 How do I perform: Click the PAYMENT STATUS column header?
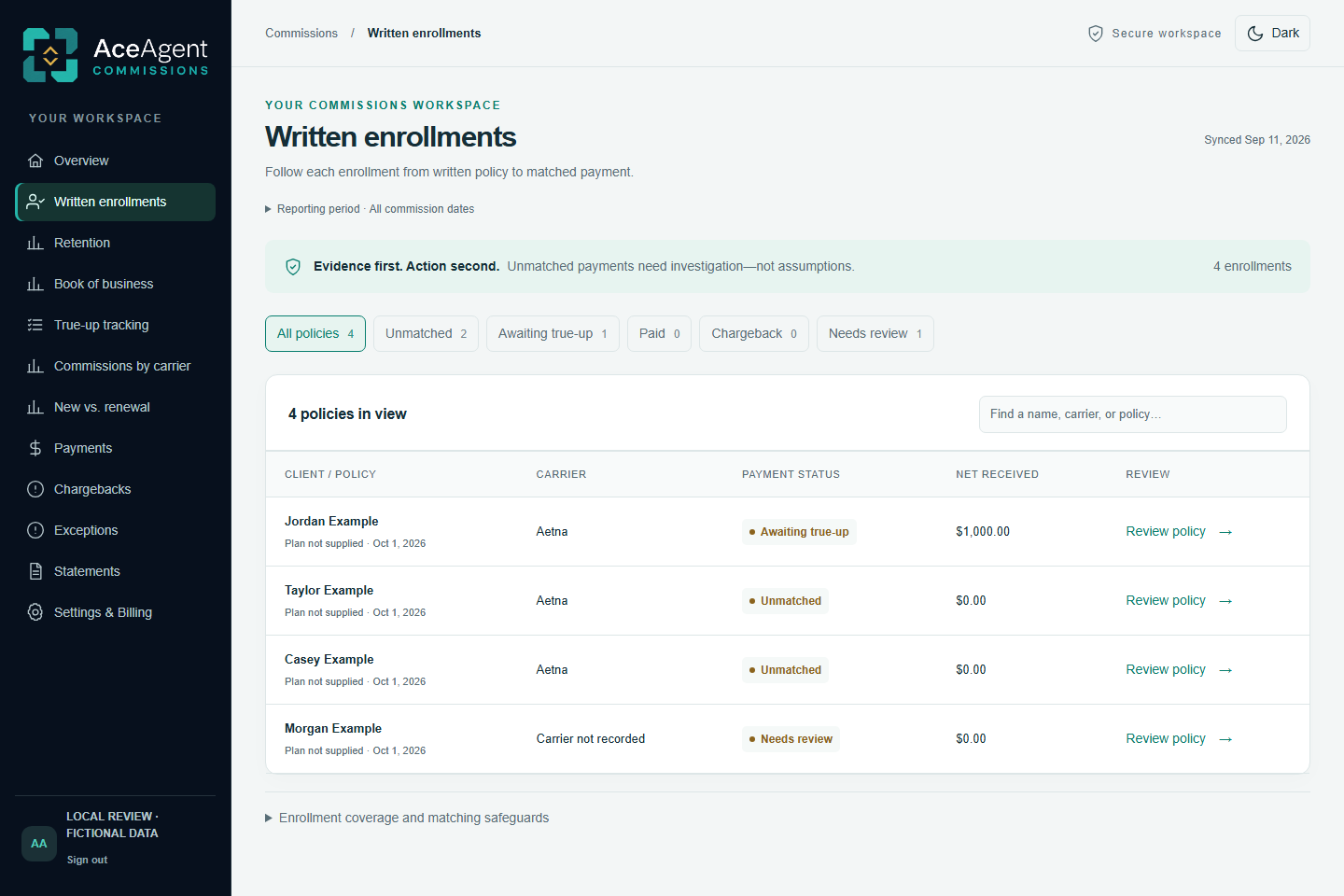(791, 474)
